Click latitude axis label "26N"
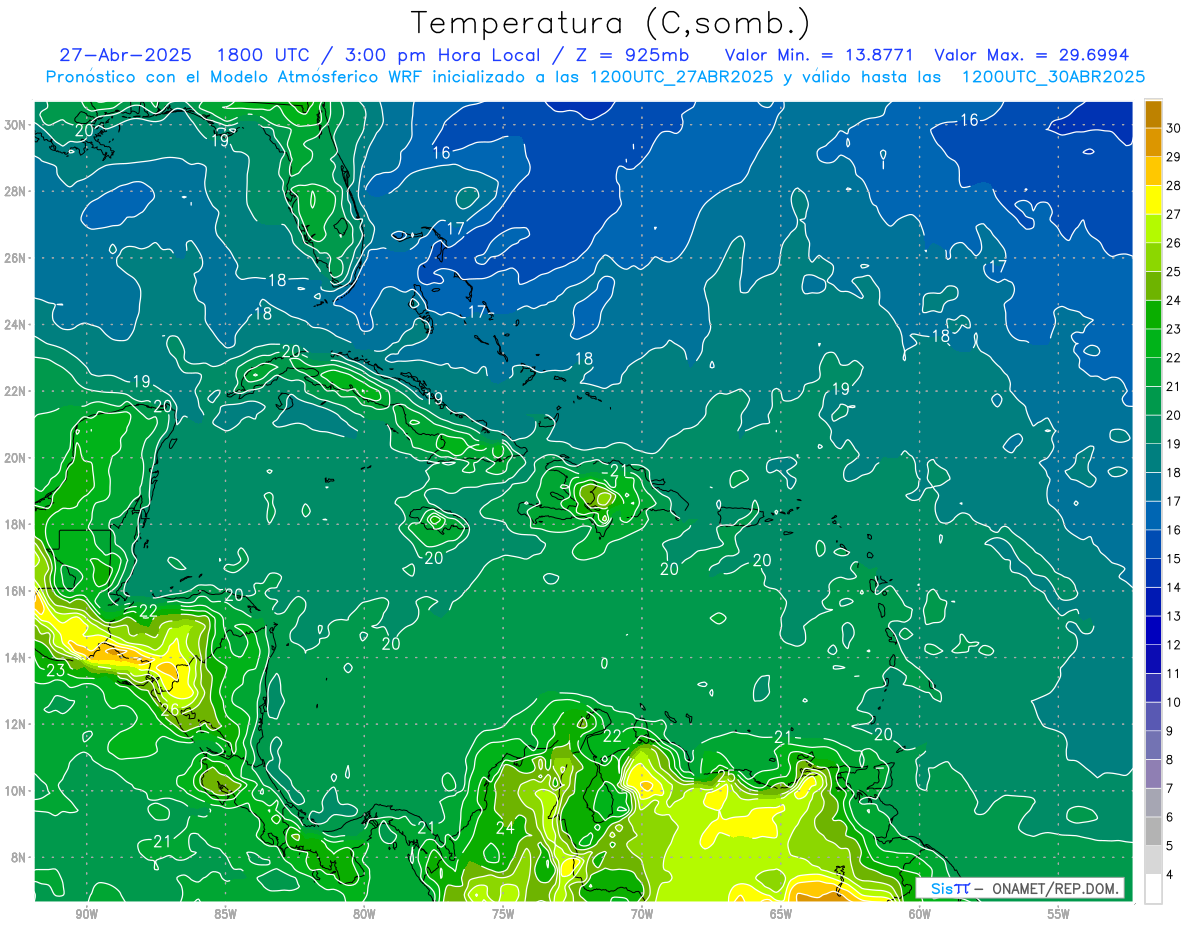 click(x=15, y=258)
